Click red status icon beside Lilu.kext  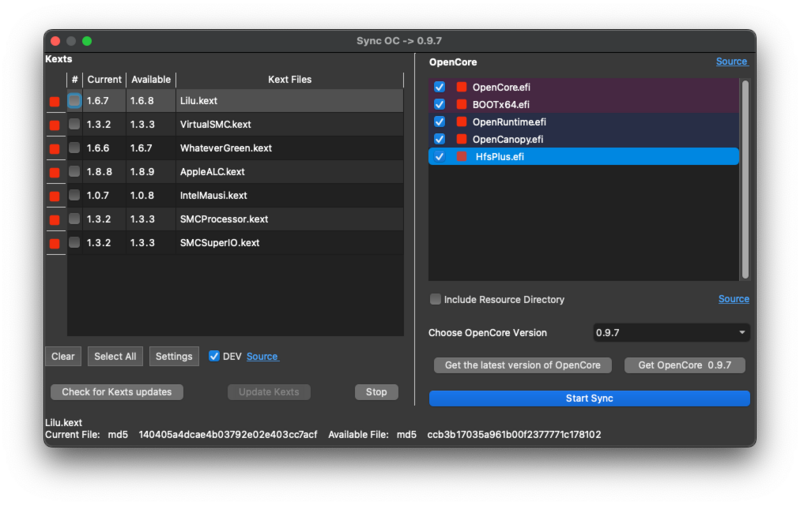(x=55, y=102)
